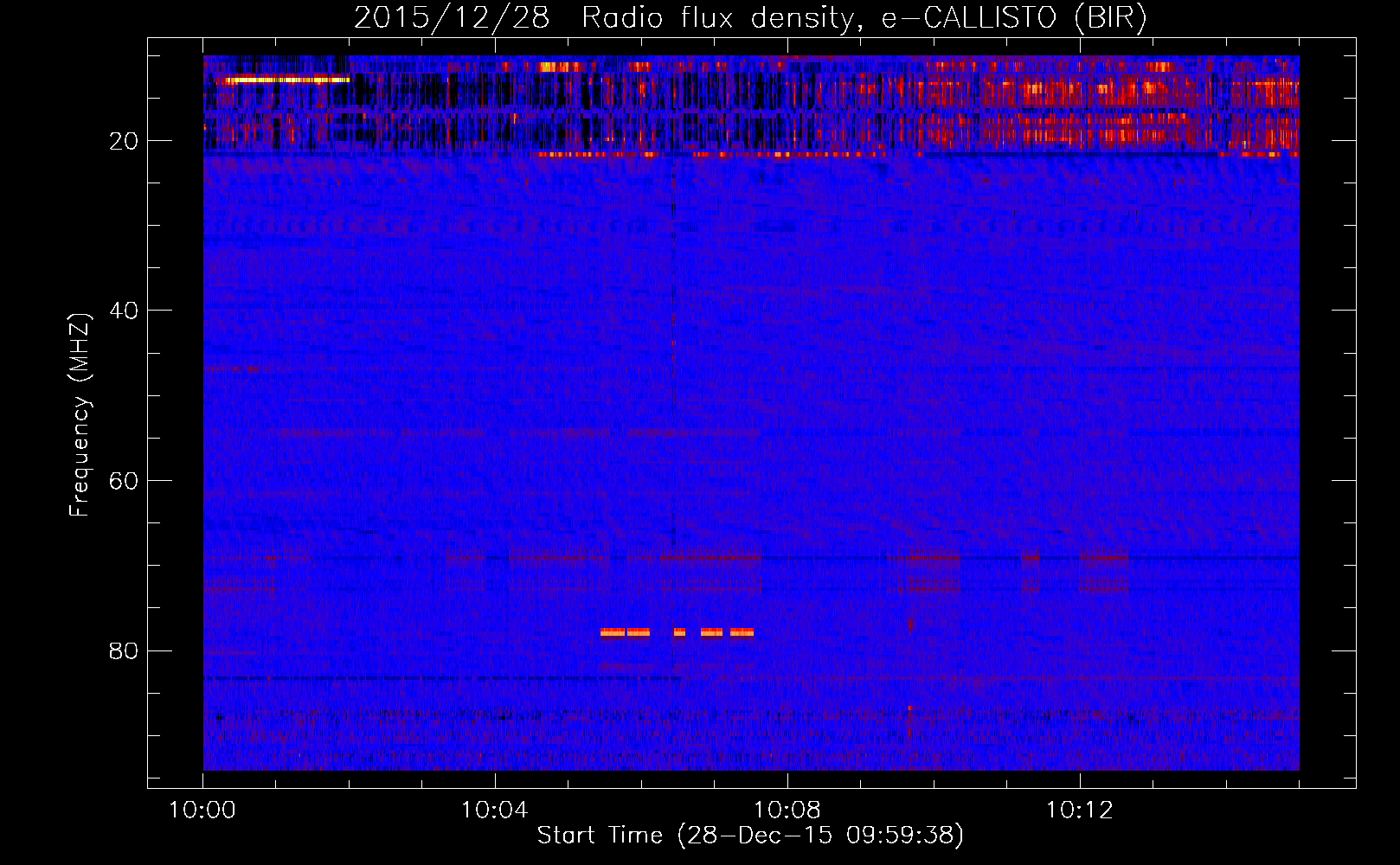This screenshot has width=1400, height=865.
Task: Click the bright orange burst segments near 78 MHz
Action: pos(677,632)
